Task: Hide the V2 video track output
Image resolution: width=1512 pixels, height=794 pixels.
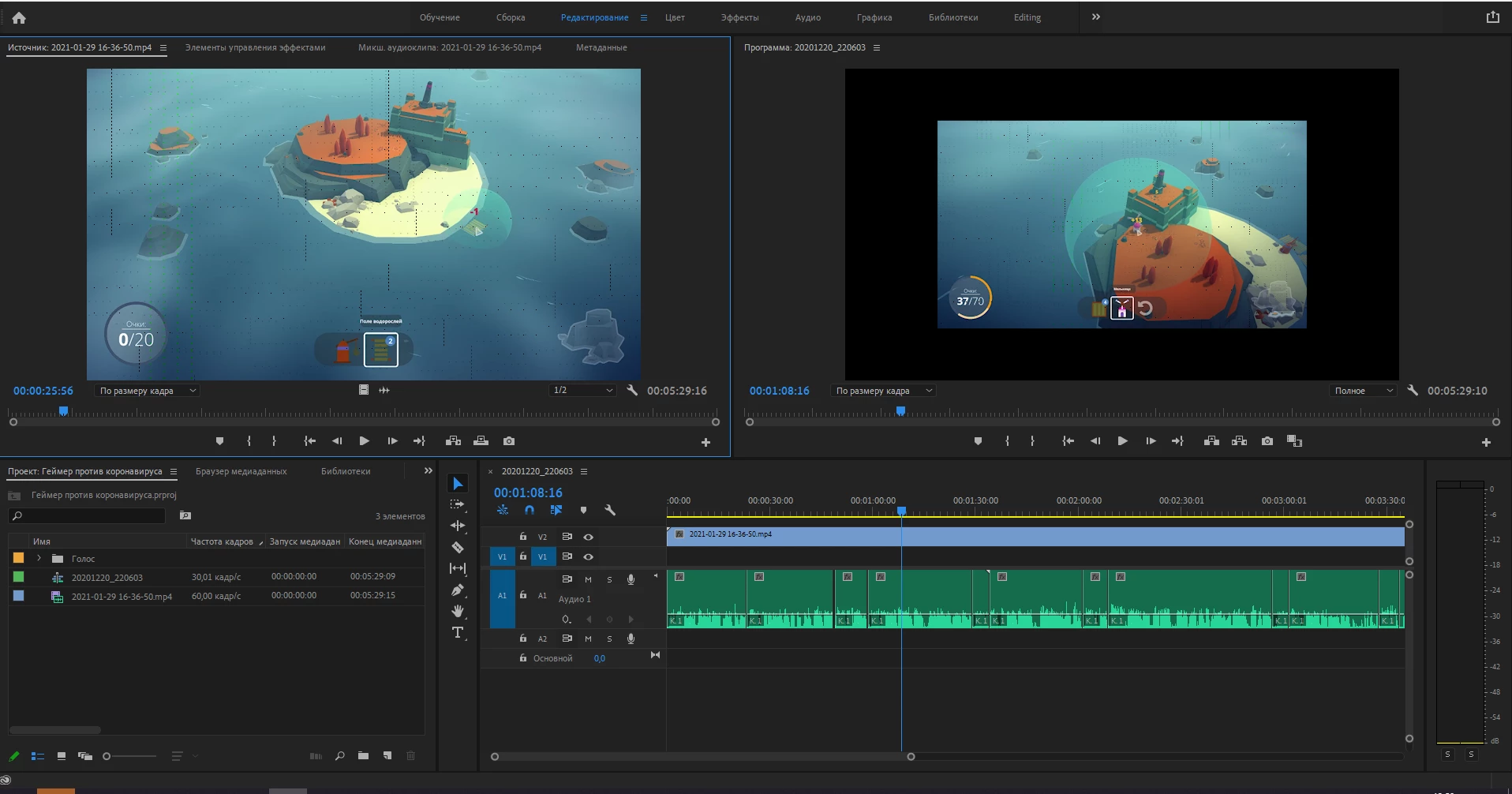Action: tap(588, 537)
